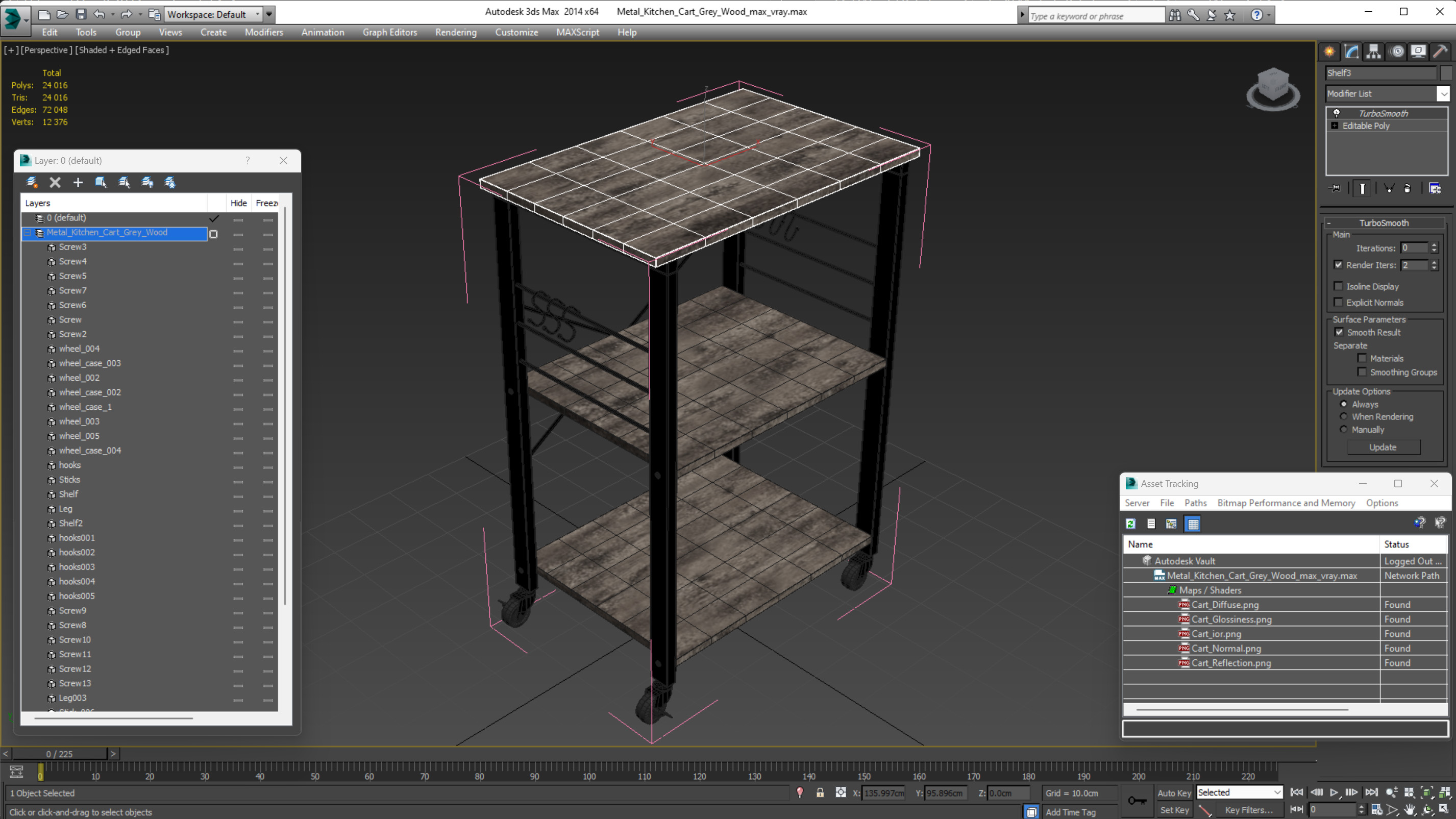Expand the Editable Poly stack entry
Viewport: 1456px width, 819px height.
tap(1335, 126)
